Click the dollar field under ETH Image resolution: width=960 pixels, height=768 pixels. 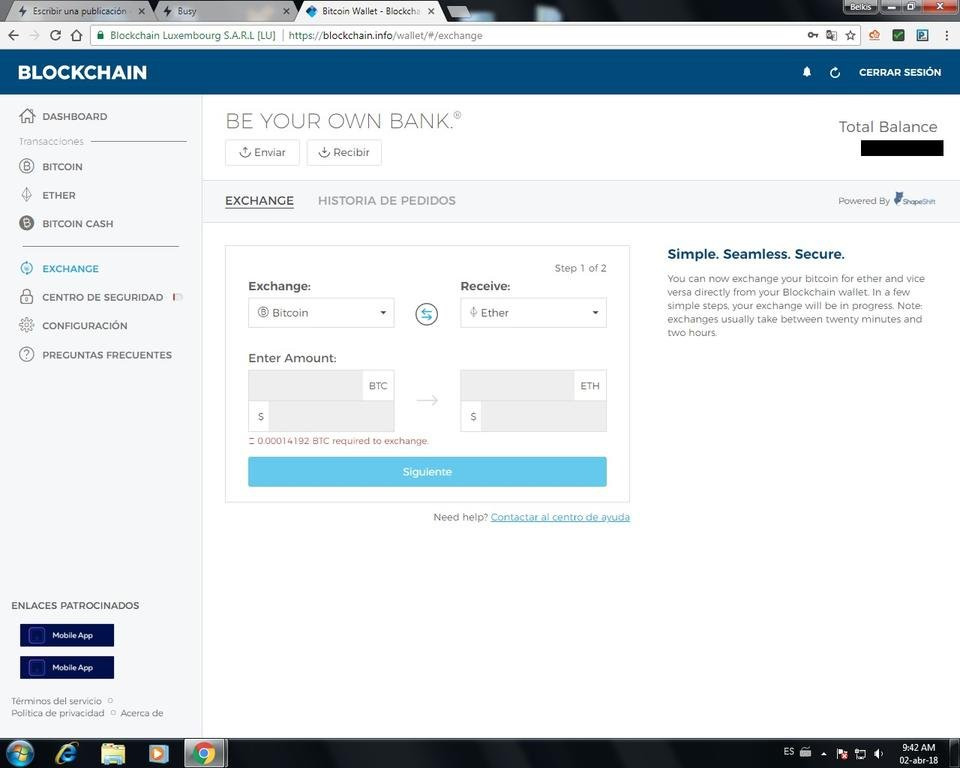(x=544, y=416)
